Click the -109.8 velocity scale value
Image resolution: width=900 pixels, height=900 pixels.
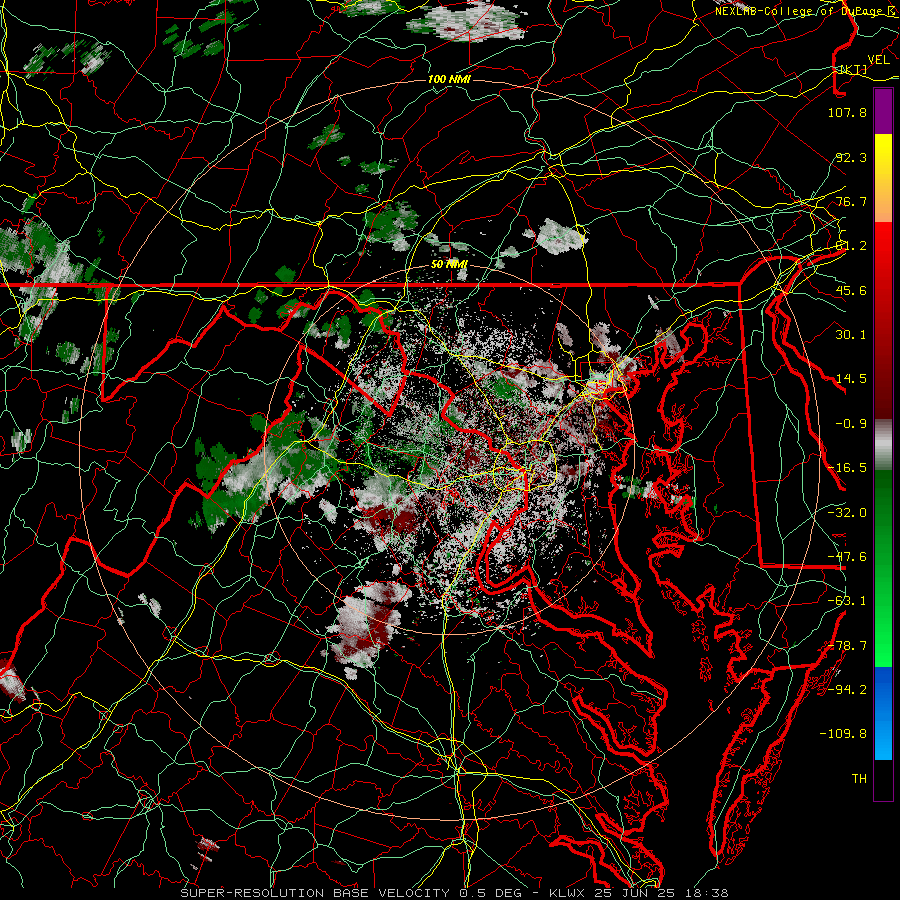tap(843, 734)
